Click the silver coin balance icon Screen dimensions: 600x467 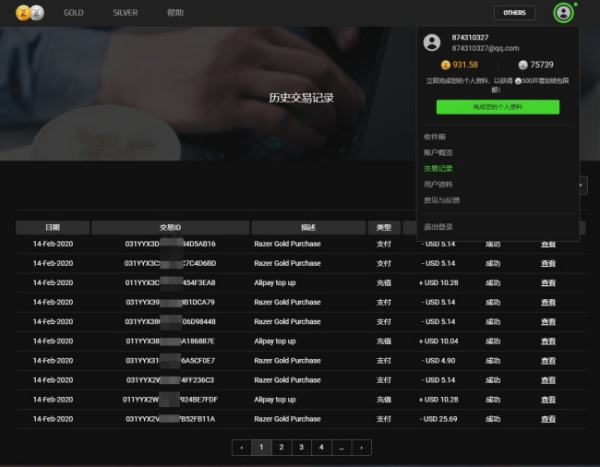point(523,65)
